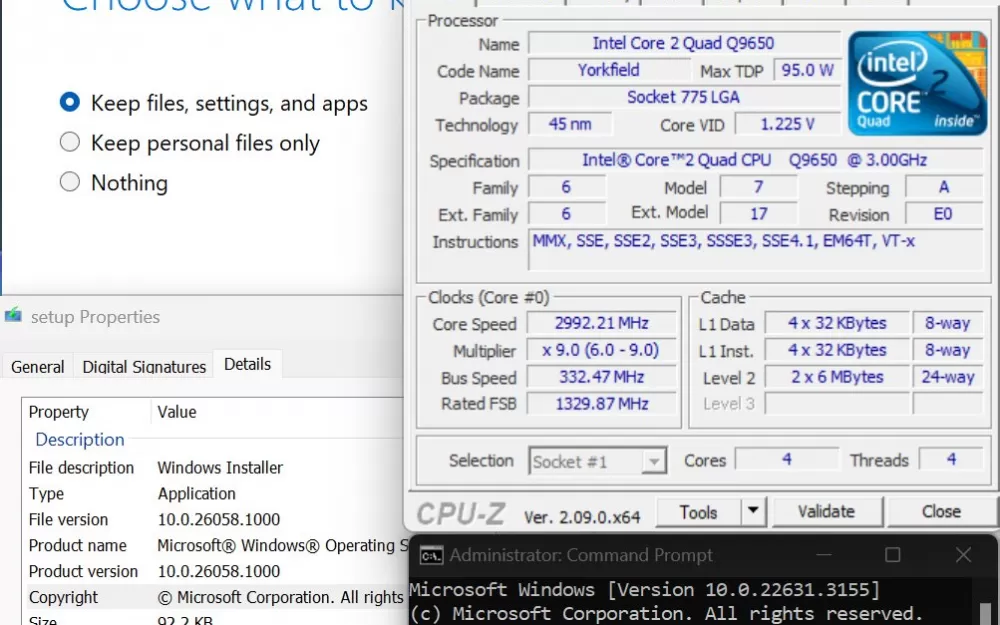The width and height of the screenshot is (1000, 625).
Task: Minimize the Administrator Command Prompt window
Action: (824, 555)
